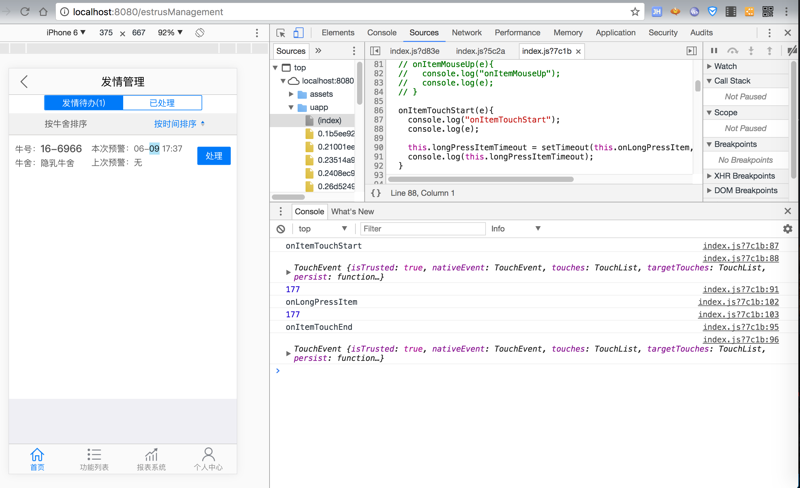Activate the inspect element picker
The height and width of the screenshot is (488, 800).
coord(281,33)
